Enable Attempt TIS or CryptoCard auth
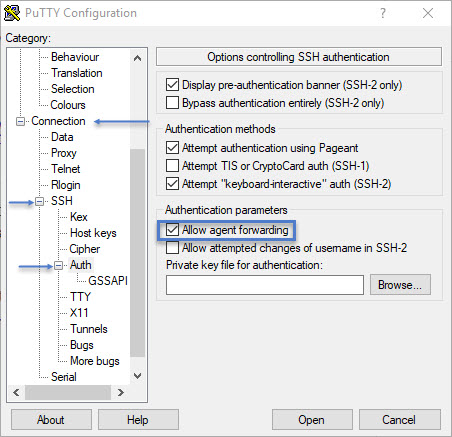Screen dimensions: 452x437 pos(172,165)
